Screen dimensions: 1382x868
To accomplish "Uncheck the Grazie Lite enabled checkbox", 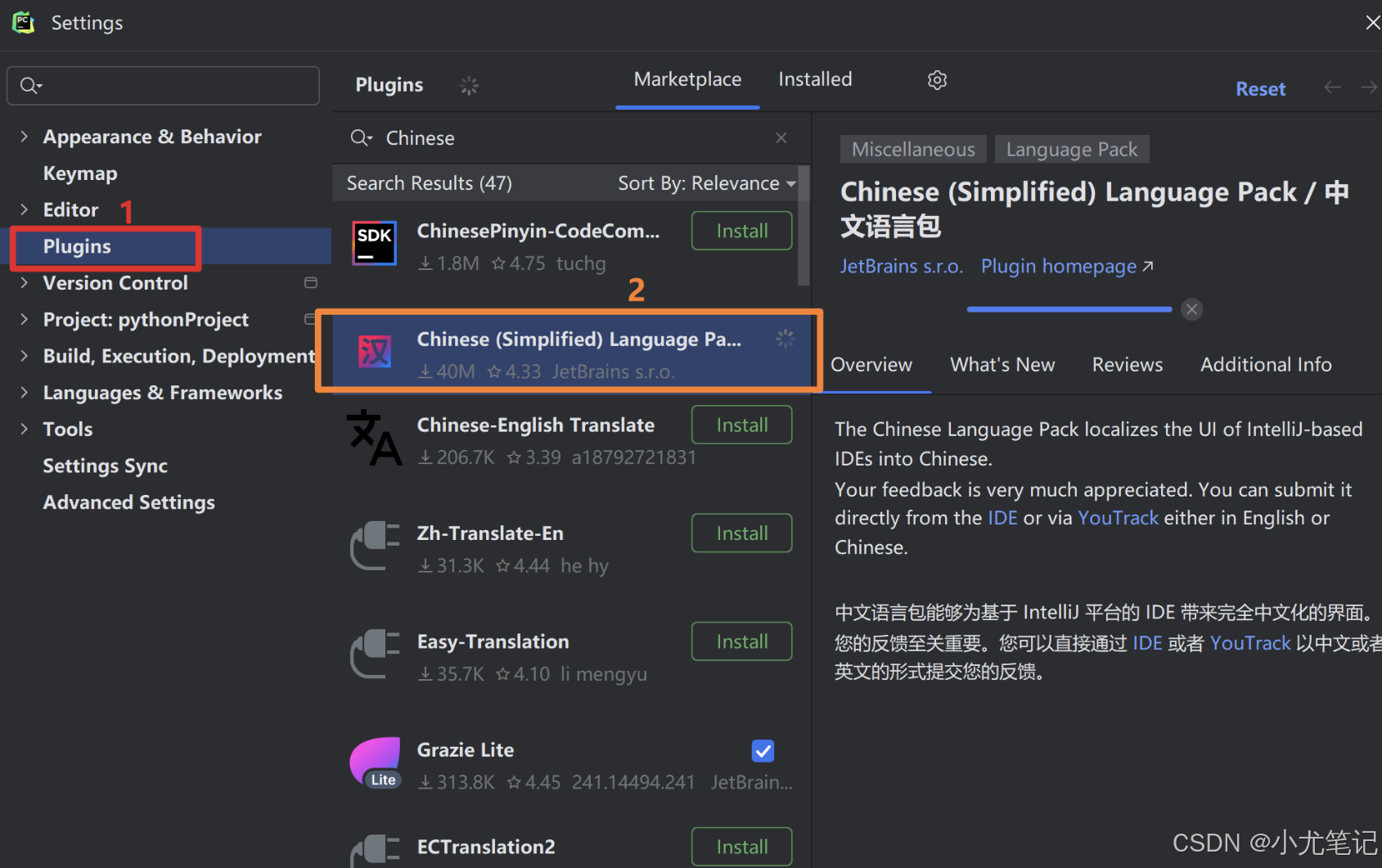I will tap(763, 750).
